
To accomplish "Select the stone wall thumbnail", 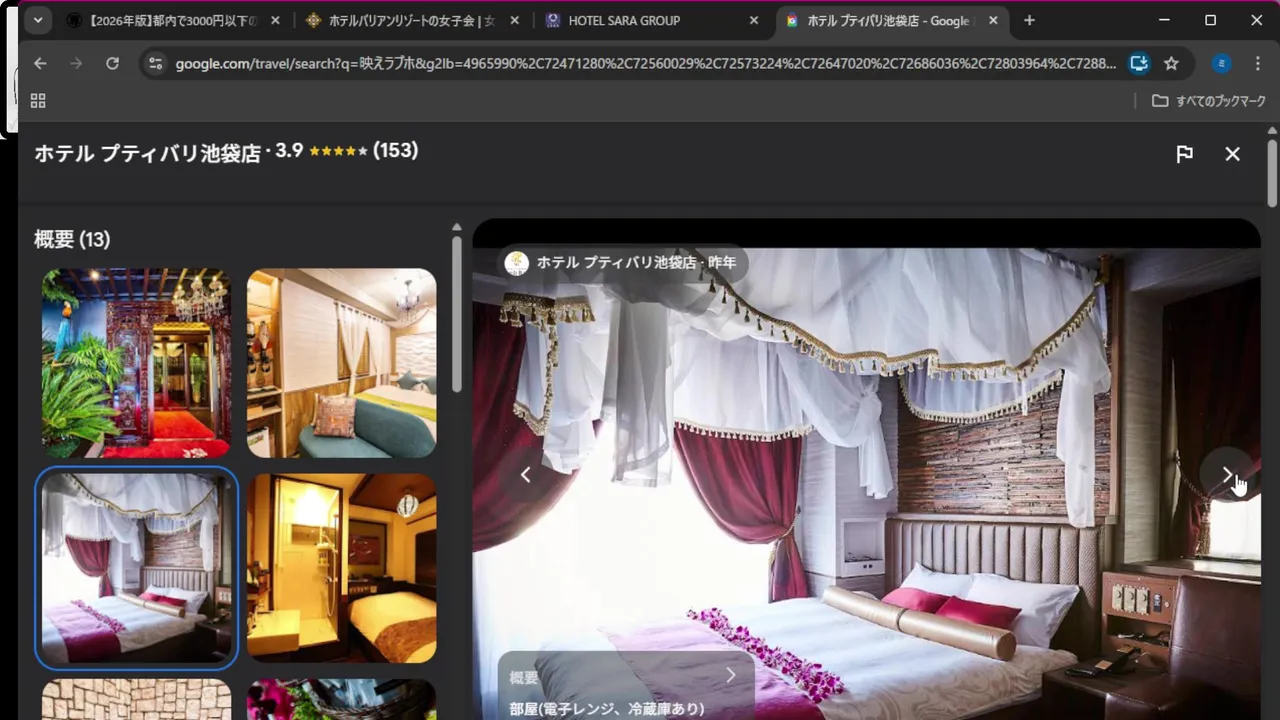I will [136, 699].
